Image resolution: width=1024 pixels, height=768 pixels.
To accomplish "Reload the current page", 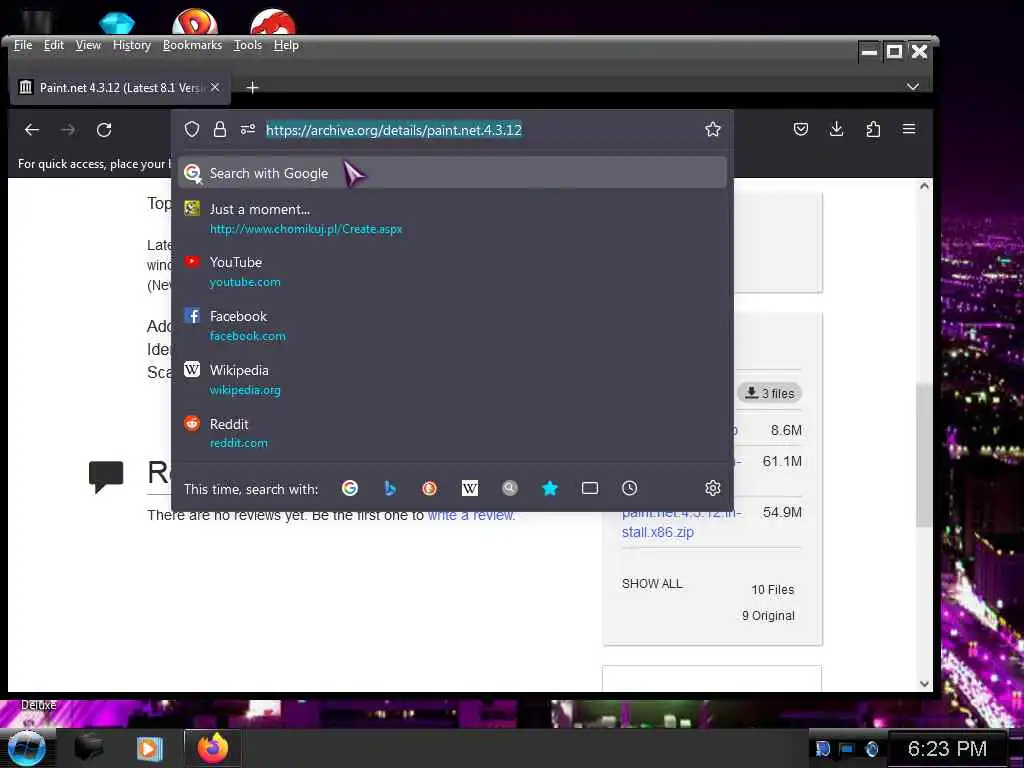I will click(x=104, y=130).
